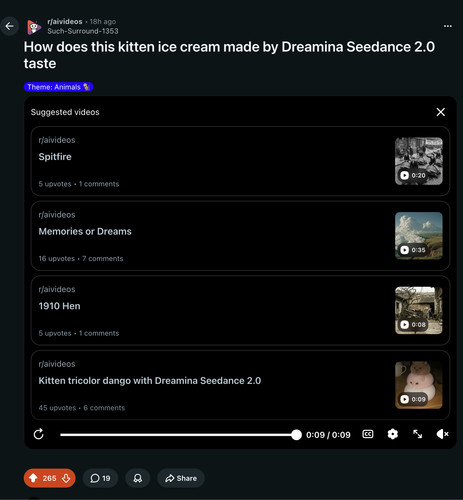Click '5 upvotes · 1 comments' under 1910 Hen

79,333
